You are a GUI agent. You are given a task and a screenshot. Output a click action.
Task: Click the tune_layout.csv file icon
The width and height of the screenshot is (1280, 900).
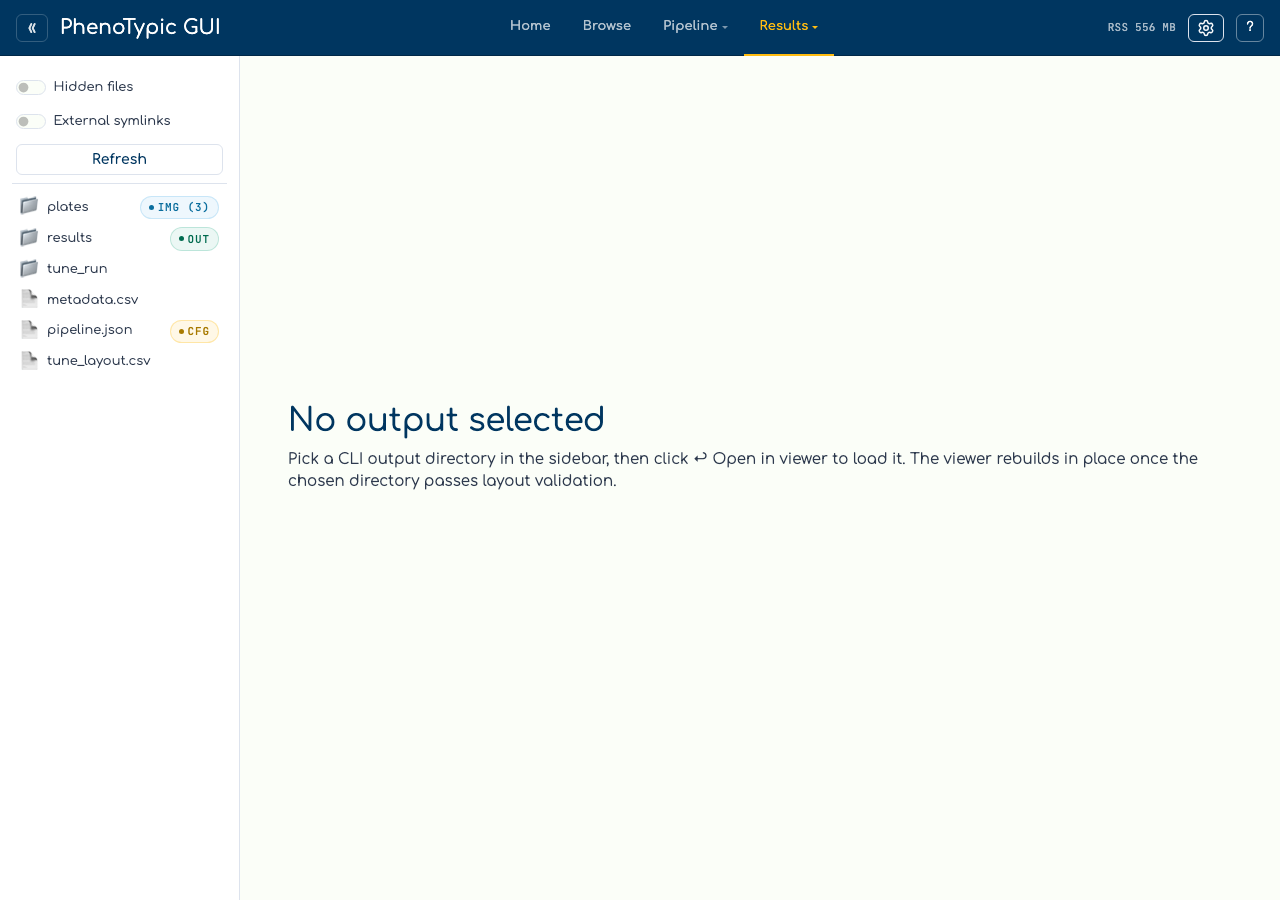[x=29, y=361]
